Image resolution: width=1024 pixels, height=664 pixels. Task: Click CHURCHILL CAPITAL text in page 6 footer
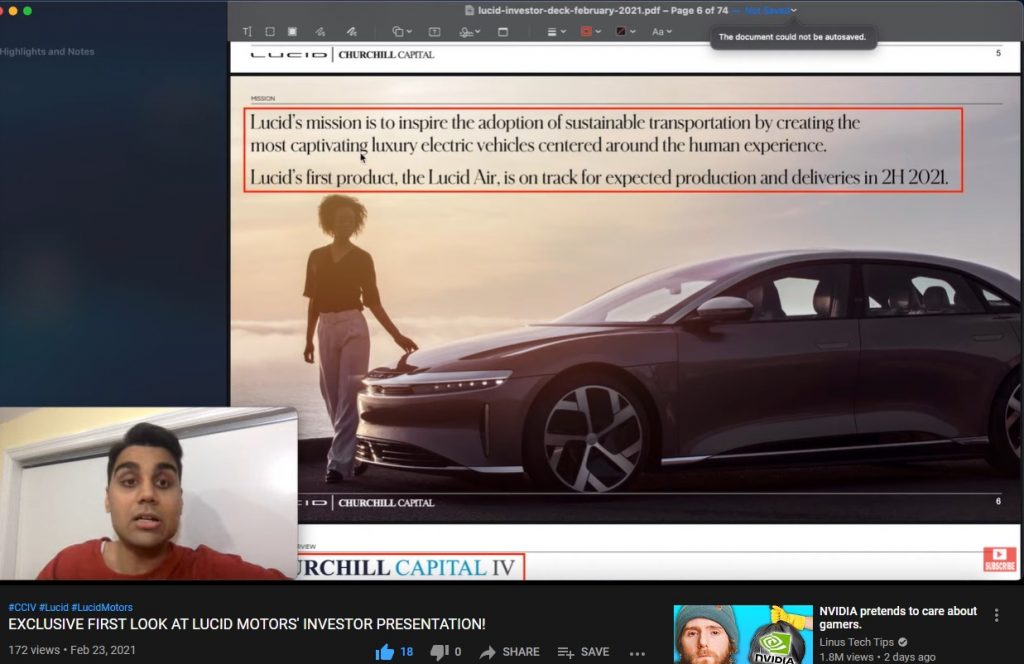pos(386,503)
